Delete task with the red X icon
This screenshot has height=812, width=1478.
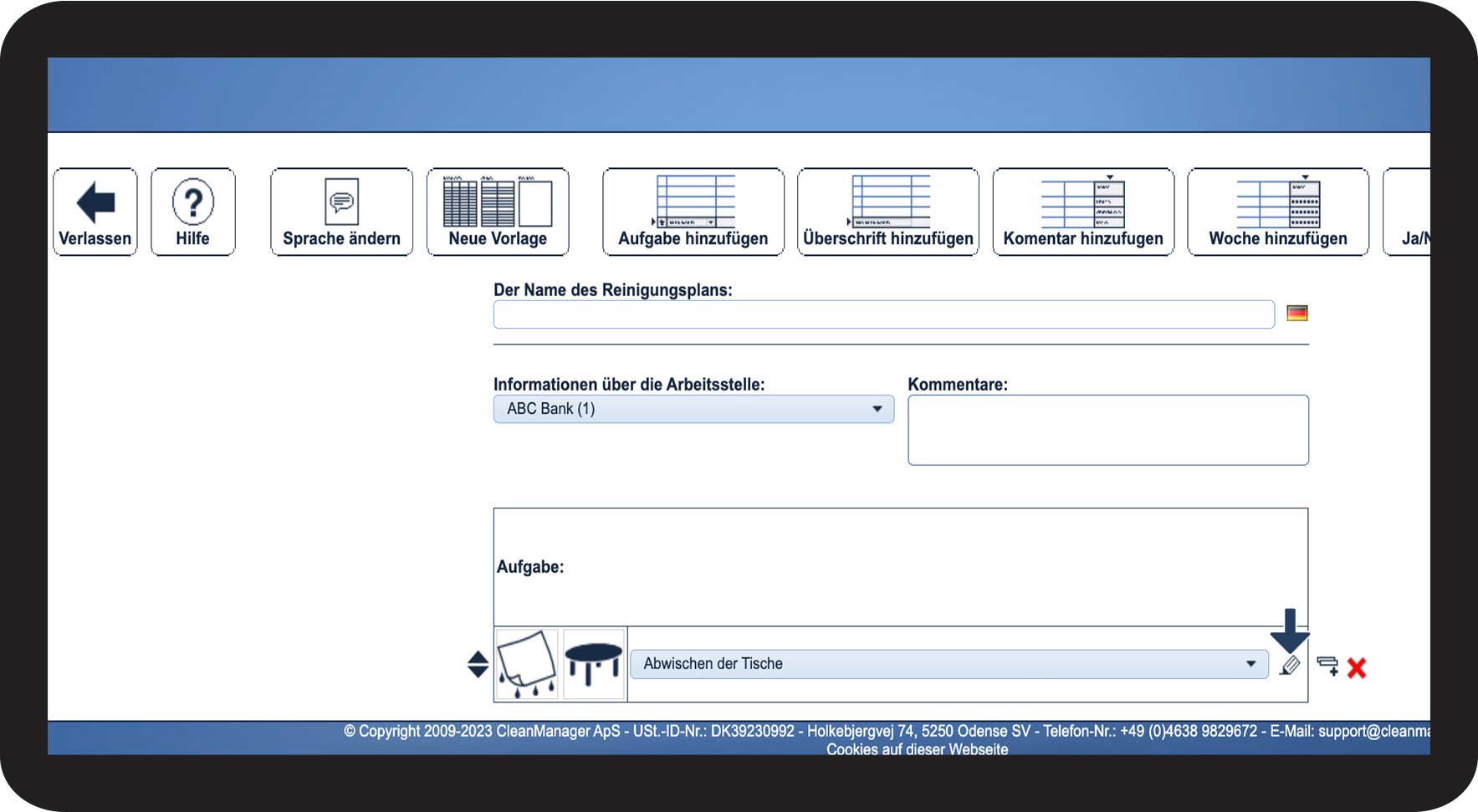pos(1357,667)
